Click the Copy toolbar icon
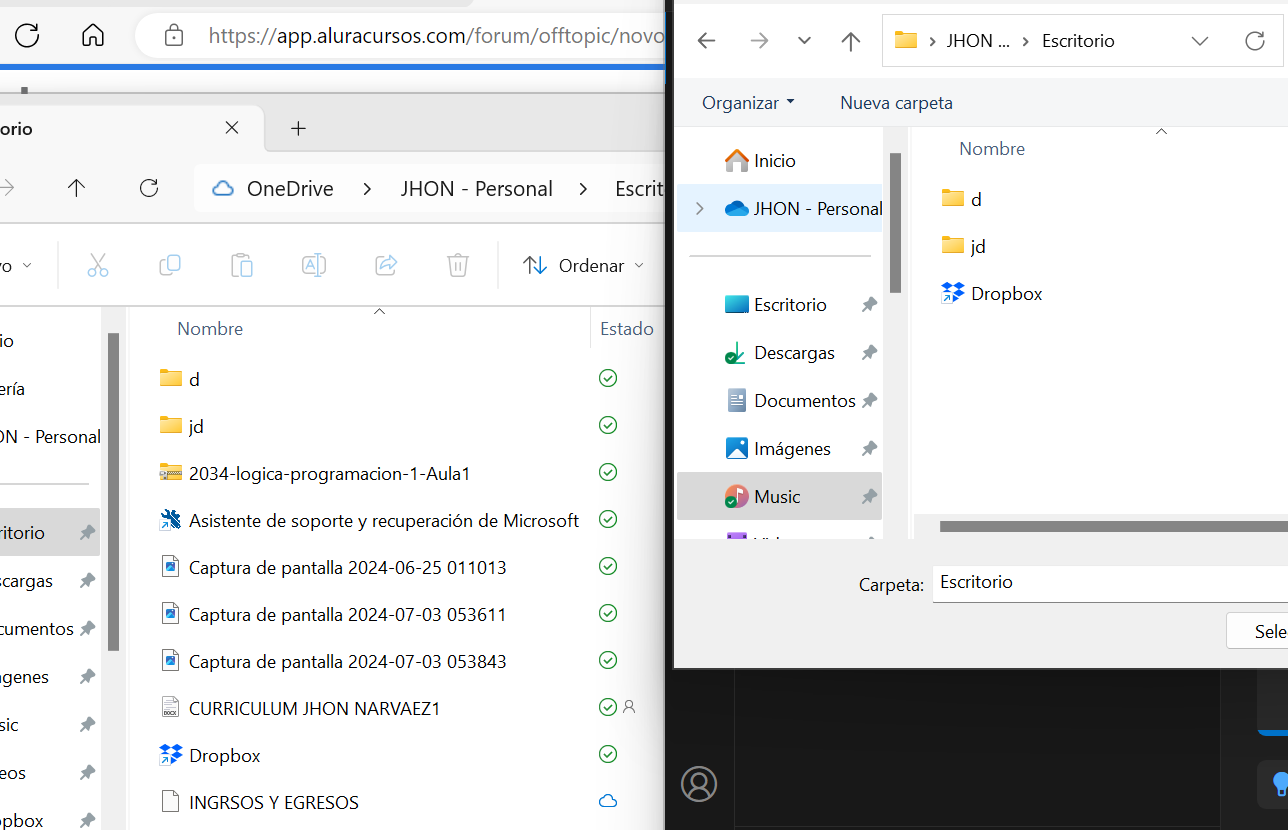The width and height of the screenshot is (1288, 830). pyautogui.click(x=170, y=265)
